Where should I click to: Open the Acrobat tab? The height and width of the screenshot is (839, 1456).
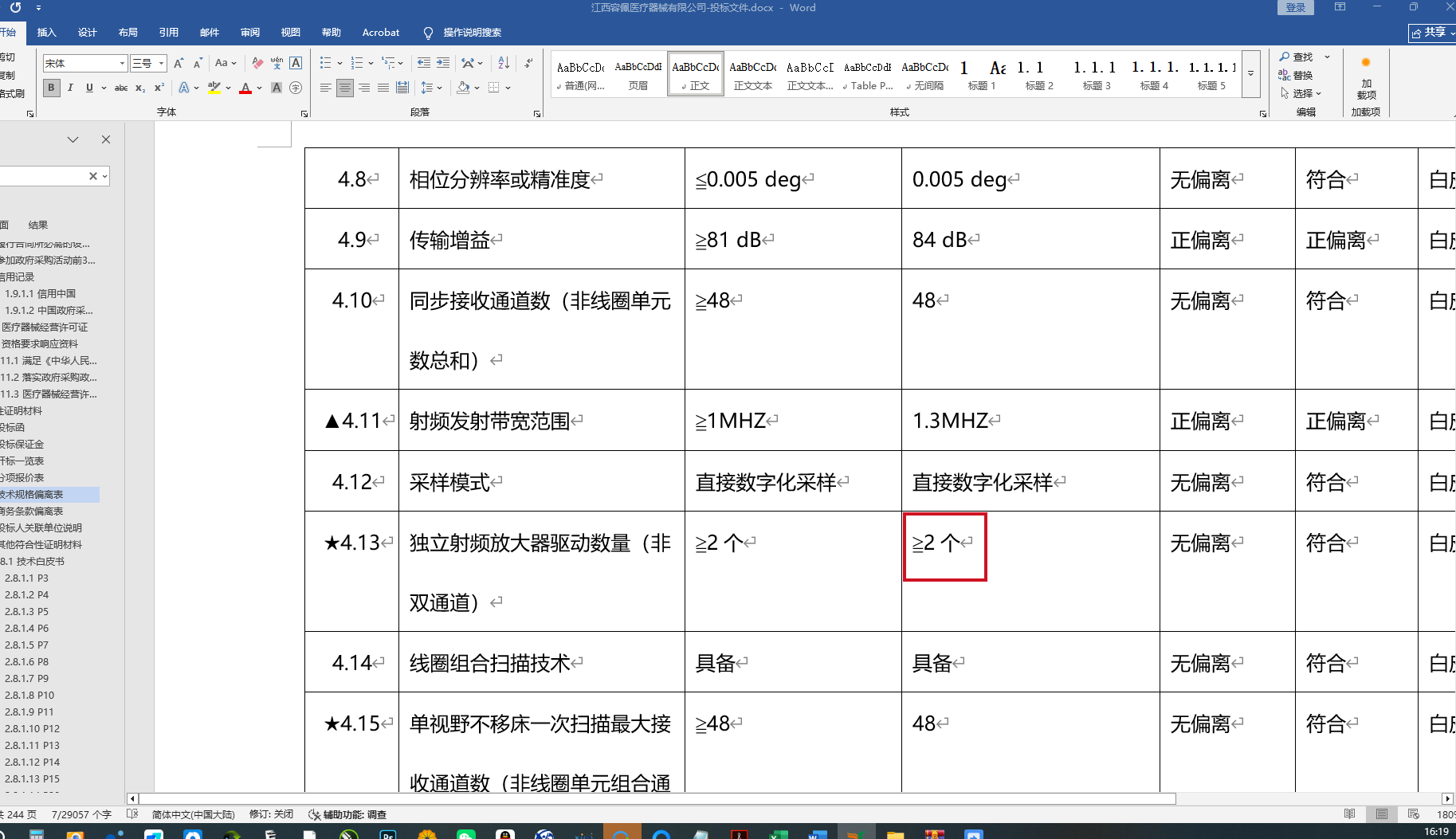(x=381, y=33)
